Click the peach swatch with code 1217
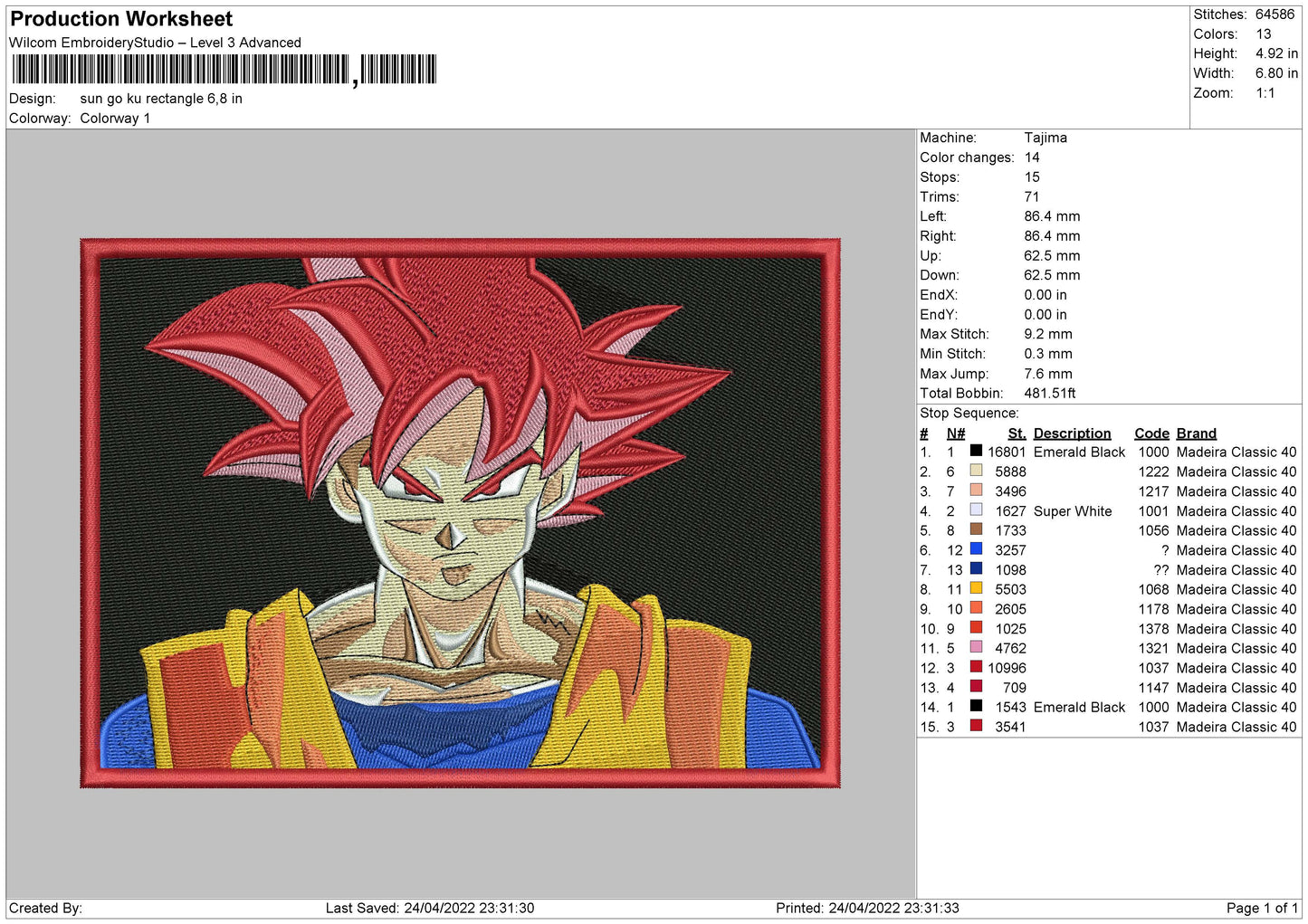 (976, 490)
